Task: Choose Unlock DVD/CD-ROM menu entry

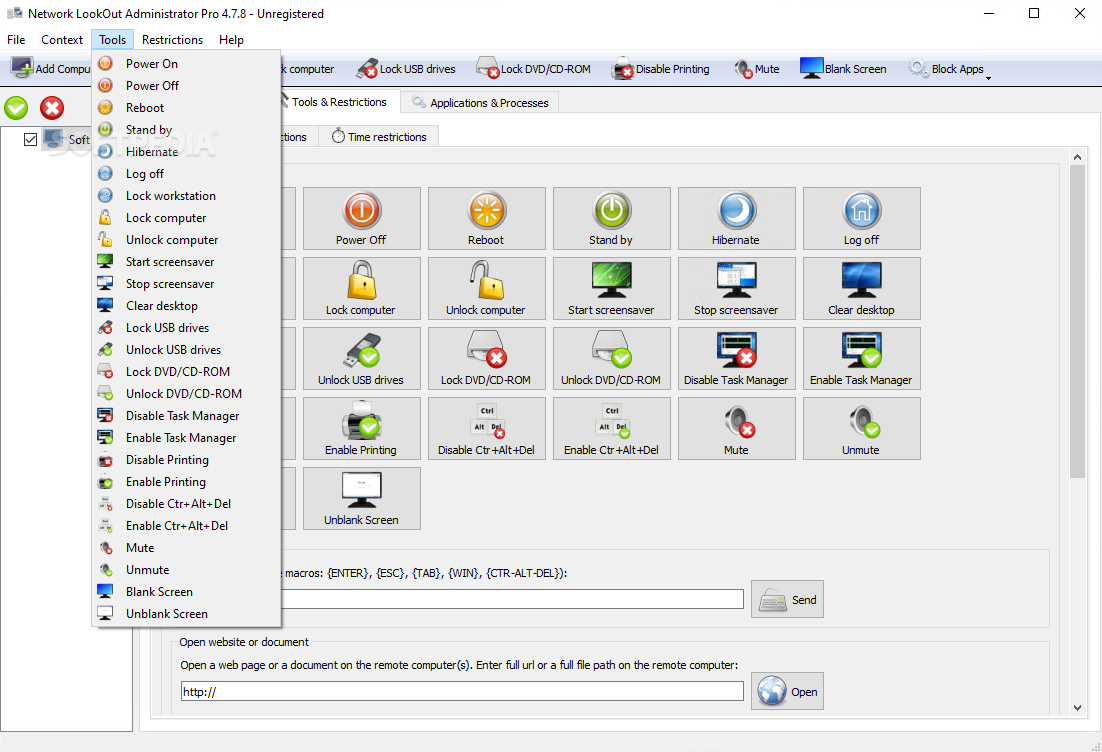Action: [x=186, y=394]
